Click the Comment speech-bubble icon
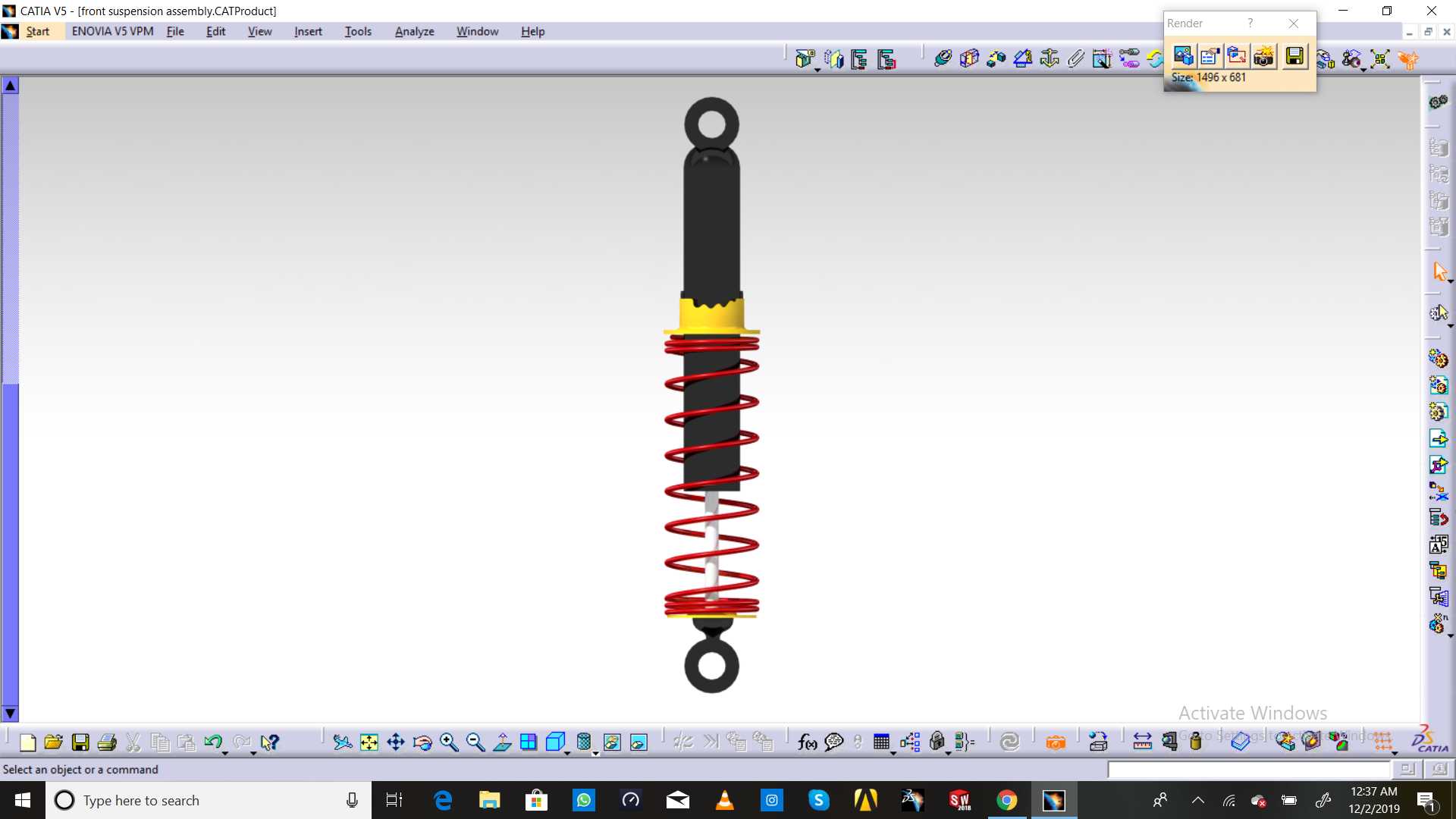1456x819 pixels. point(834,742)
